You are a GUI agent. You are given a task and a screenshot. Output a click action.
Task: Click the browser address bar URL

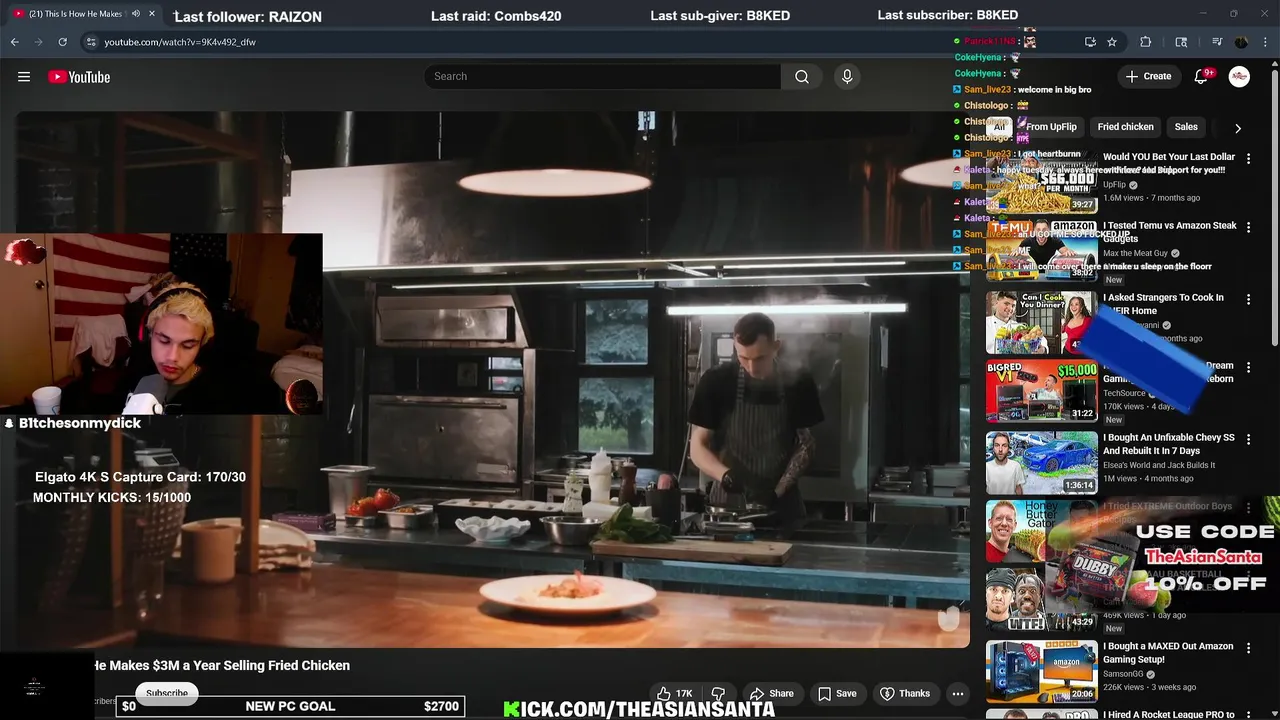180,42
